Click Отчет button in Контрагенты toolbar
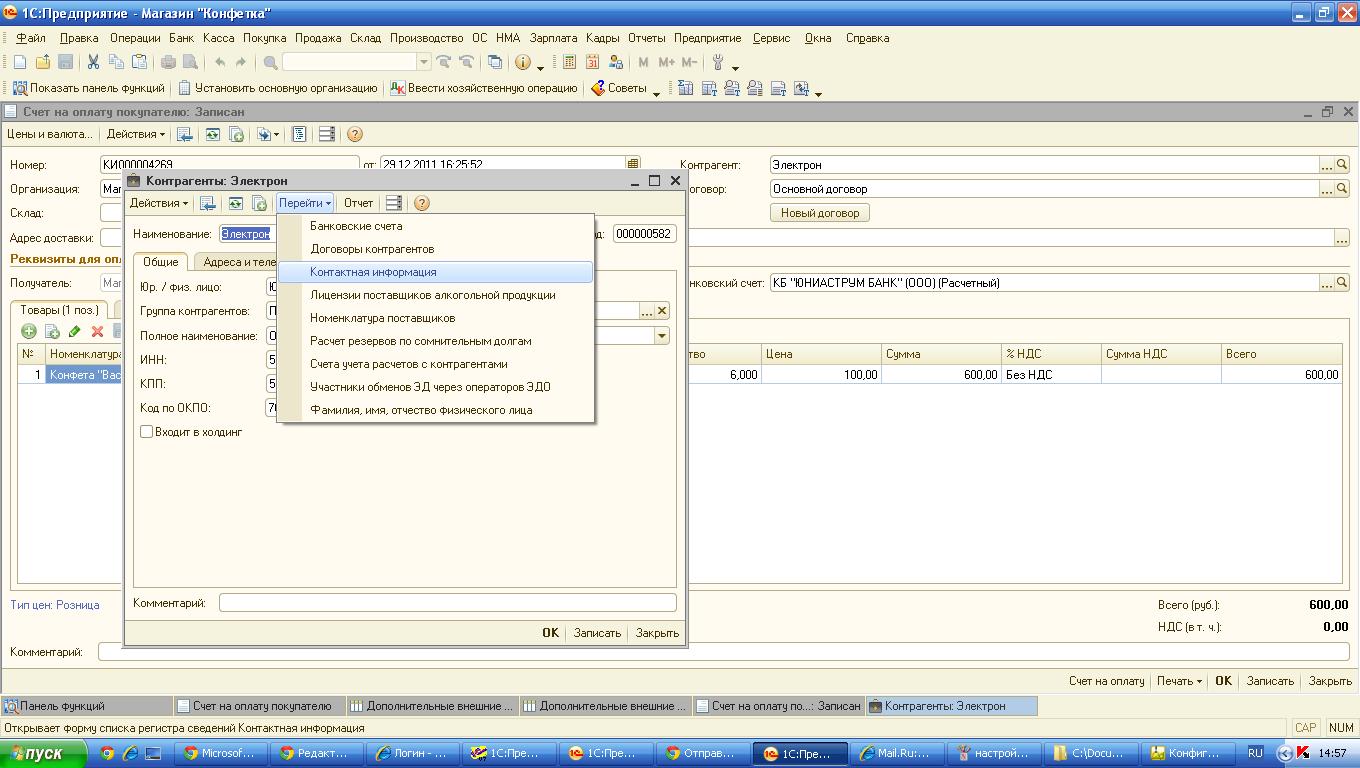Image resolution: width=1360 pixels, height=768 pixels. 358,203
